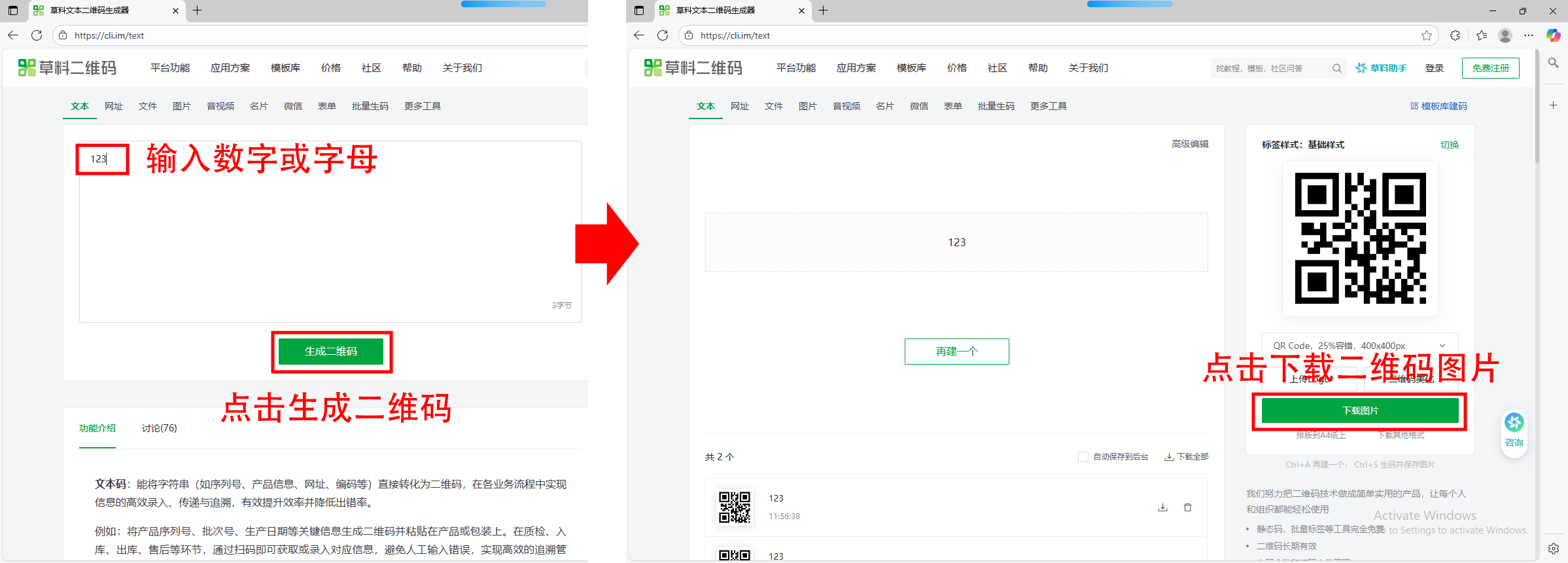This screenshot has height=563, width=1568.
Task: Refresh the page in the left browser window
Action: coord(37,35)
